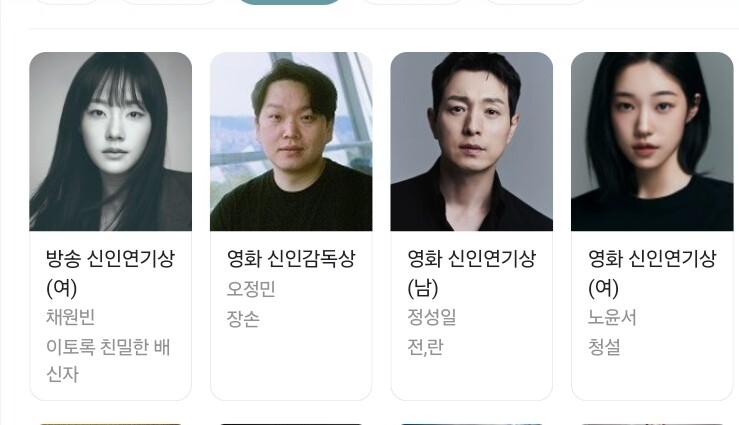This screenshot has height=425, width=739.
Task: Click the 방송 신인연기상 (여) award title
Action: pos(110,273)
